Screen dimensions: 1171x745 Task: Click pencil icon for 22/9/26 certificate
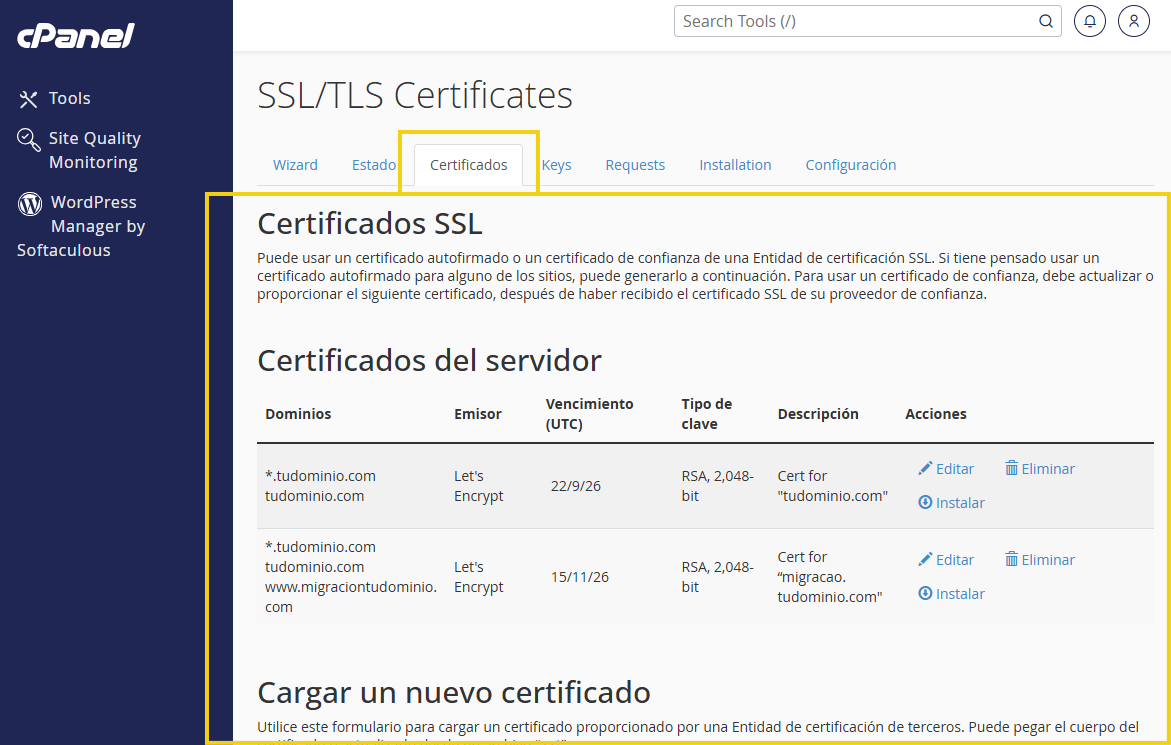(x=925, y=468)
